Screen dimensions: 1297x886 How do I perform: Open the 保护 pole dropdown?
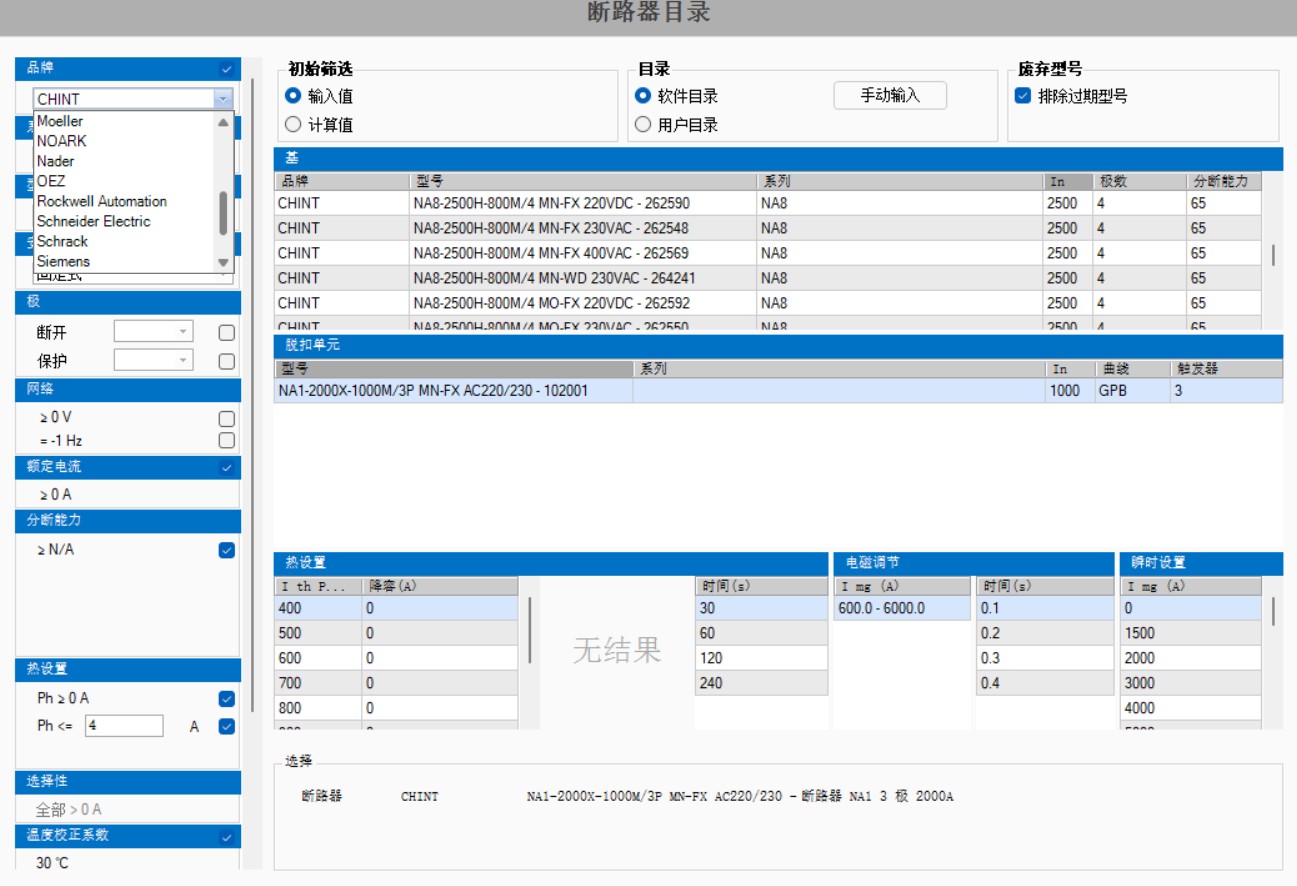(x=153, y=360)
